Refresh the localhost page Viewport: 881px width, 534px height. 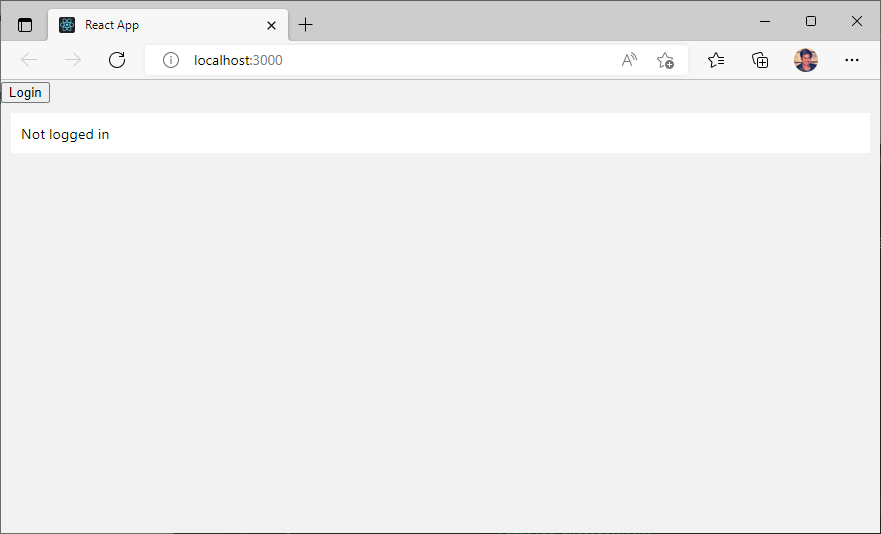pyautogui.click(x=117, y=60)
